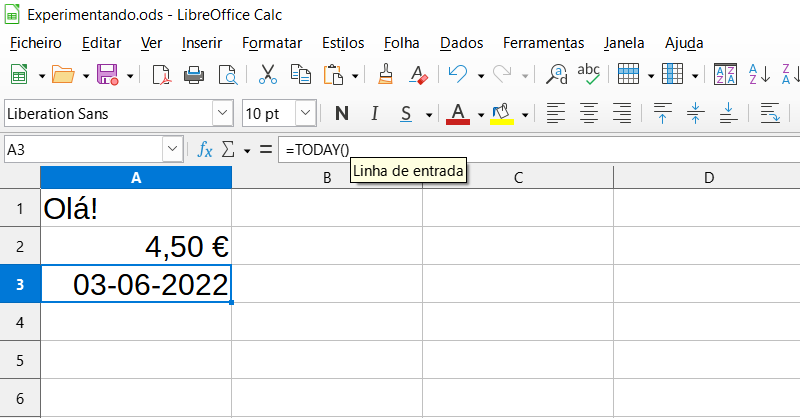Click Clear Direct Formatting icon
Image resolution: width=800 pixels, height=418 pixels.
(x=418, y=75)
